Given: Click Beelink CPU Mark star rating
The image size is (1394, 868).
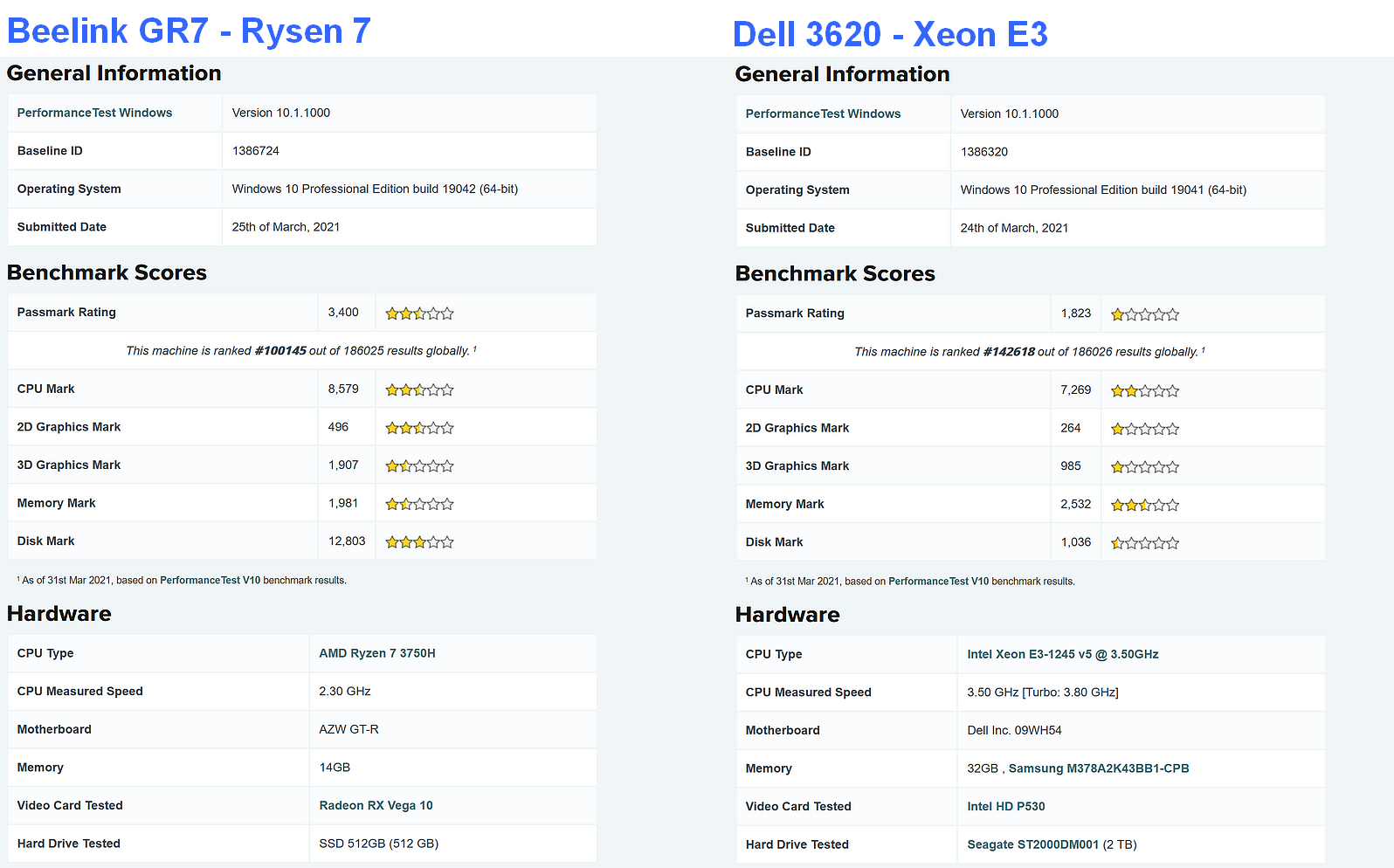Looking at the screenshot, I should (x=420, y=389).
